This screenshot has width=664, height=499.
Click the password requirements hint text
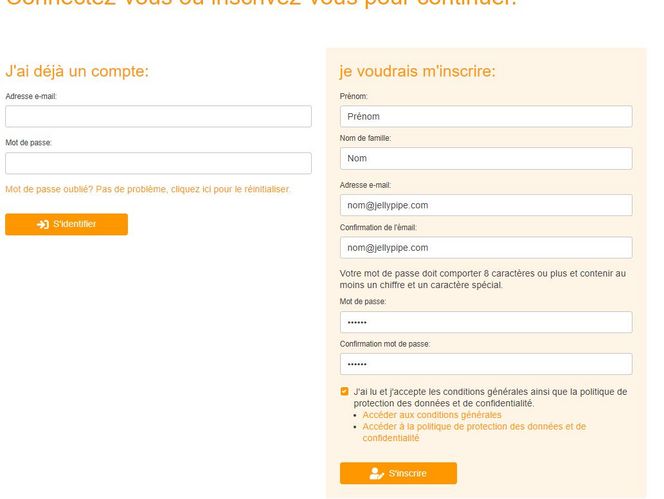pyautogui.click(x=483, y=278)
